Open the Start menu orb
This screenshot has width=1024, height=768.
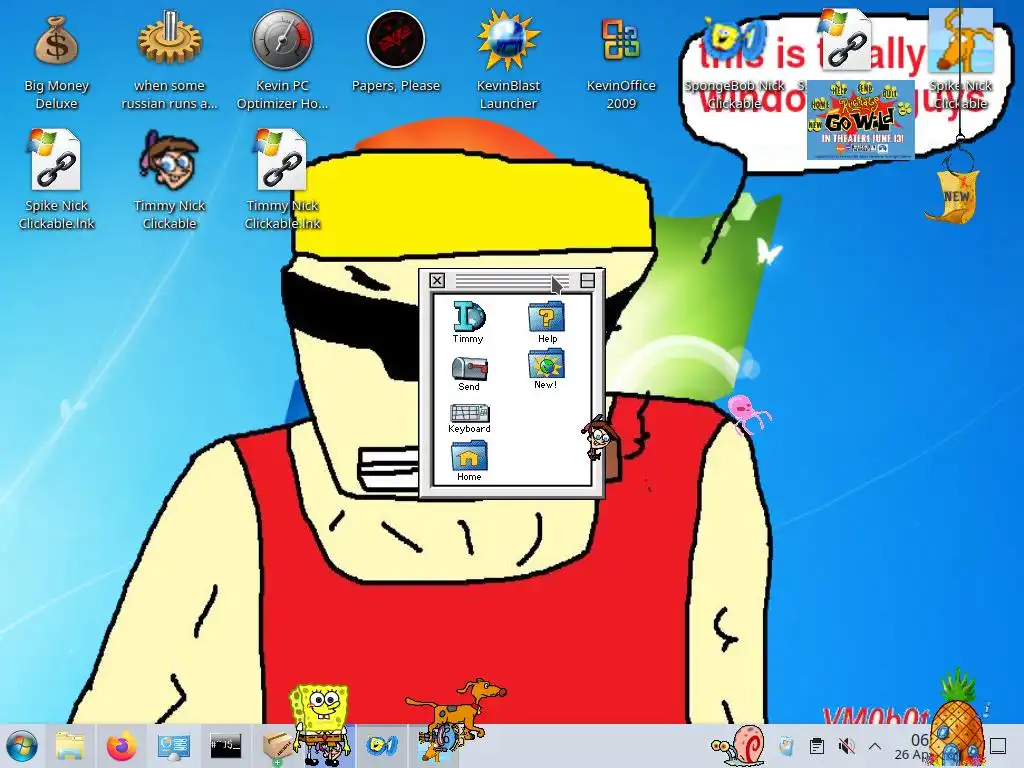pyautogui.click(x=22, y=746)
